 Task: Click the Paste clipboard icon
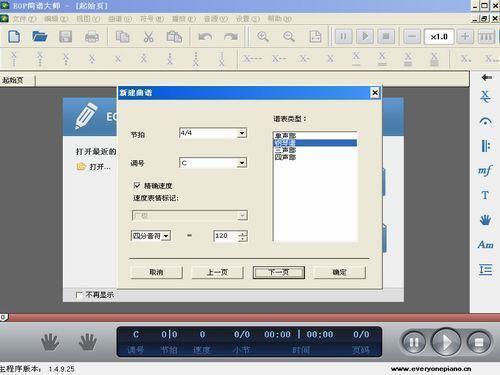click(x=174, y=36)
